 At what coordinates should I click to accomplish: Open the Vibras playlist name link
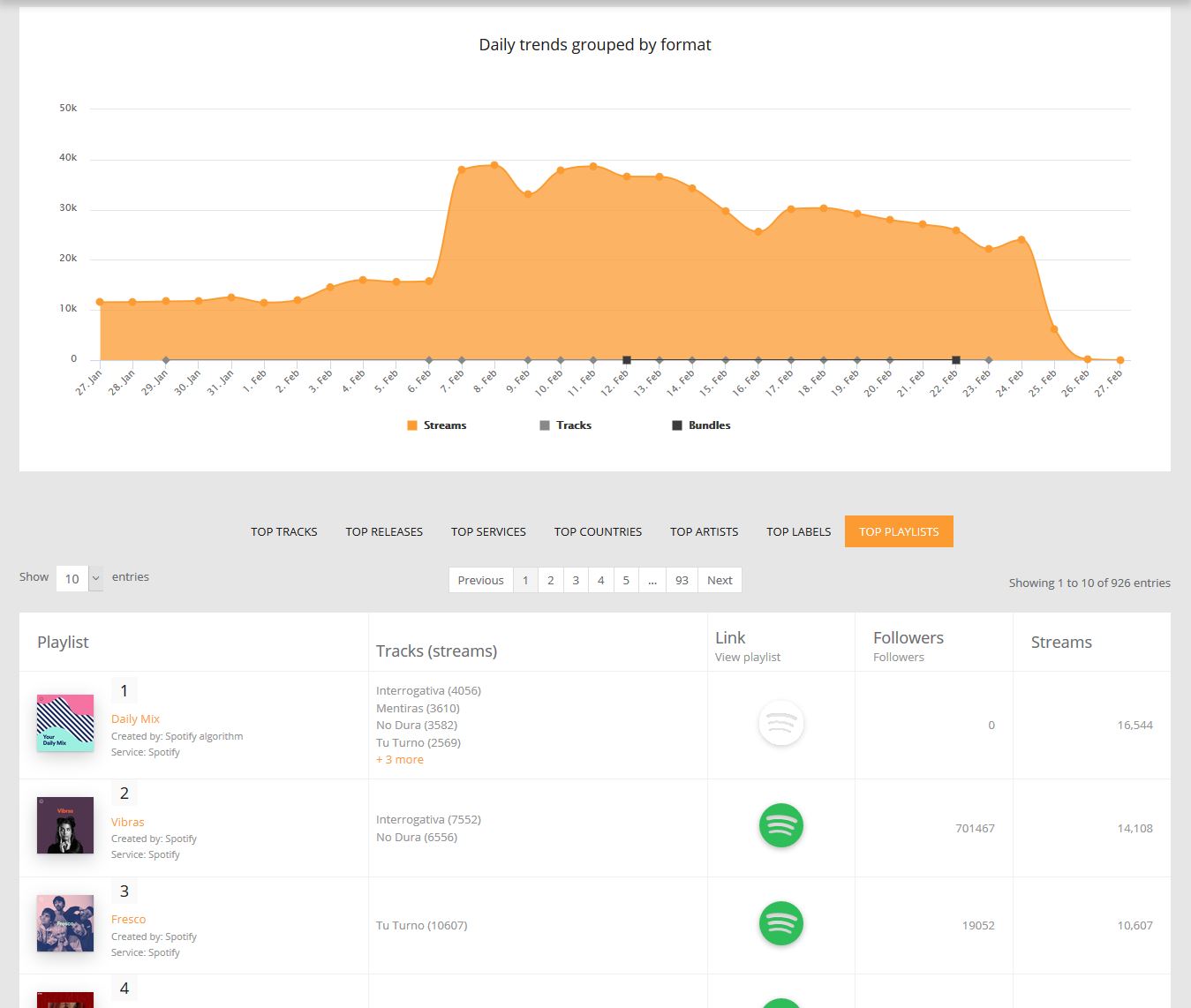128,822
